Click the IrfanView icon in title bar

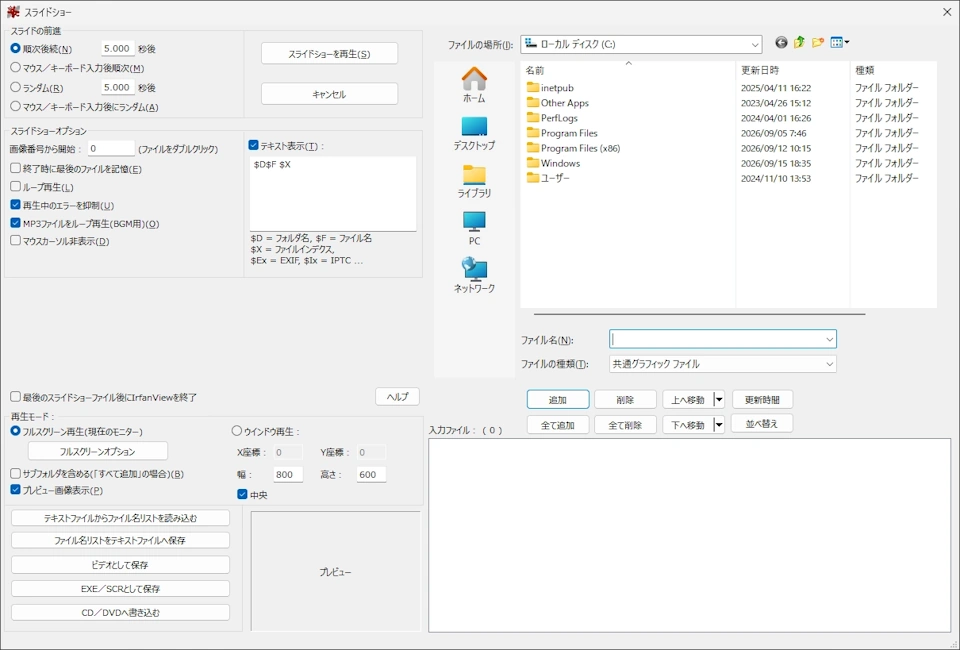[x=13, y=12]
